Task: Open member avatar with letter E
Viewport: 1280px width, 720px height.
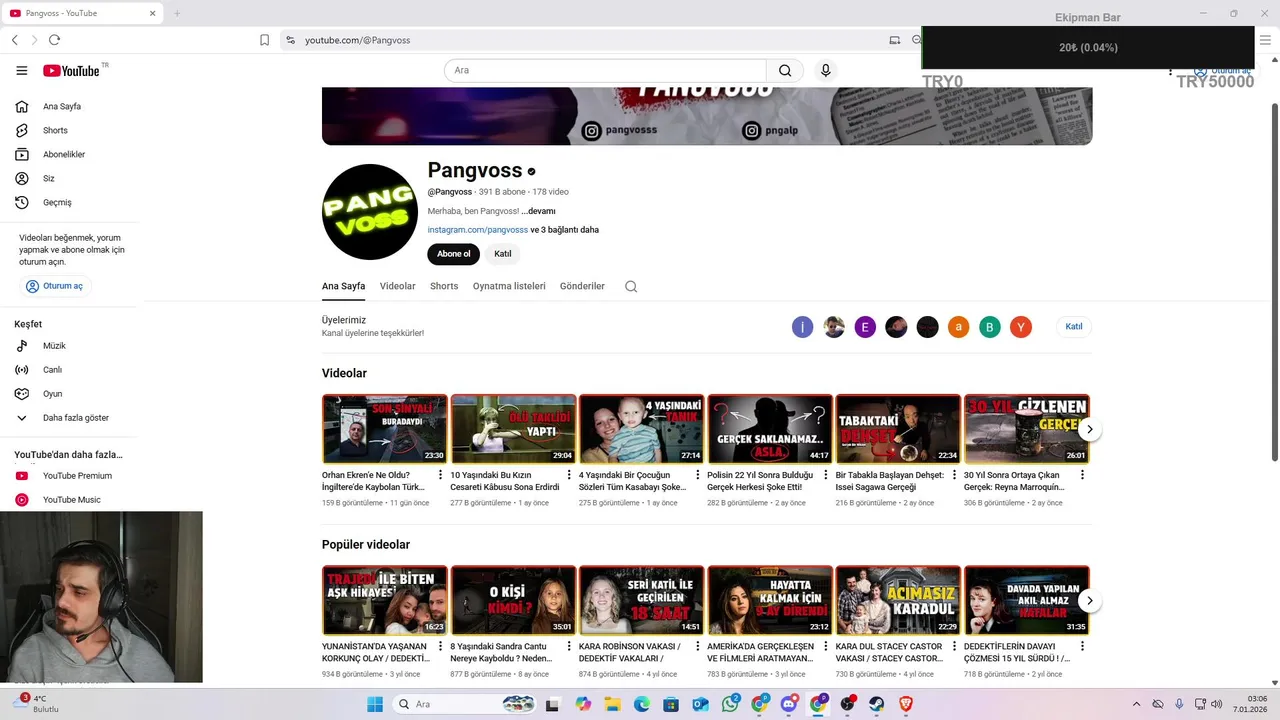Action: pyautogui.click(x=865, y=327)
